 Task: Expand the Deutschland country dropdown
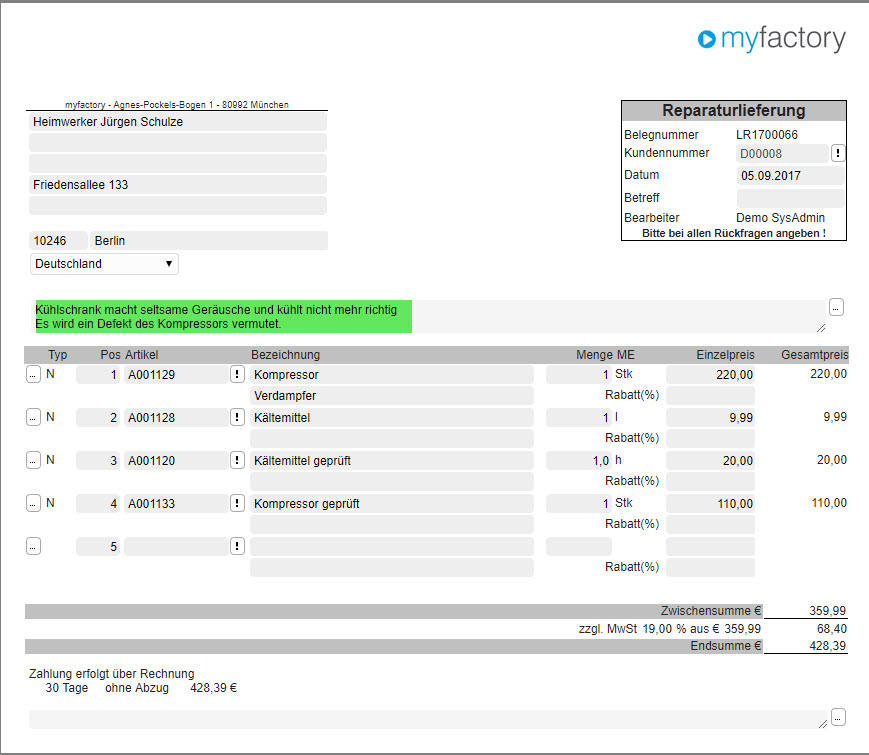point(104,264)
